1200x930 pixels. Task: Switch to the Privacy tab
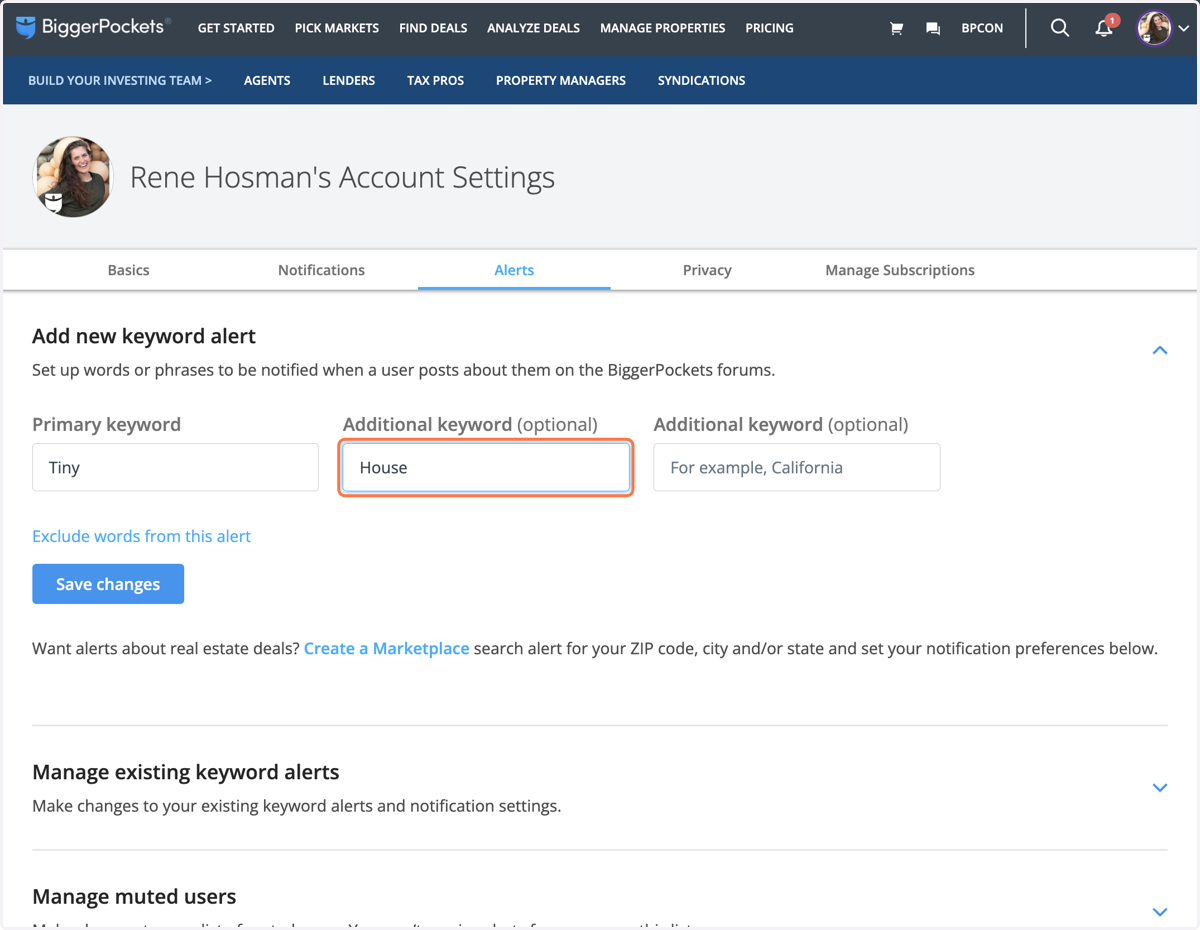click(707, 270)
